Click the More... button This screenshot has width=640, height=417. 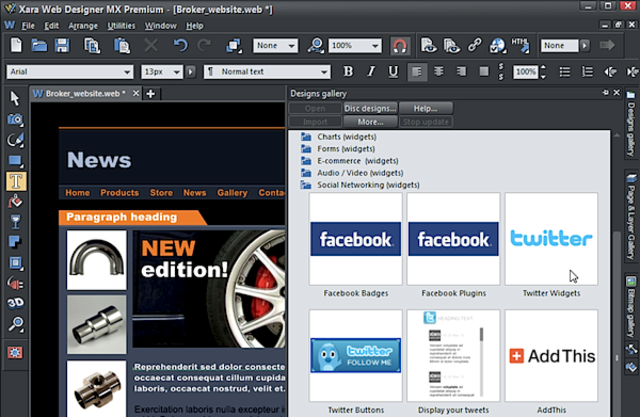pos(370,122)
